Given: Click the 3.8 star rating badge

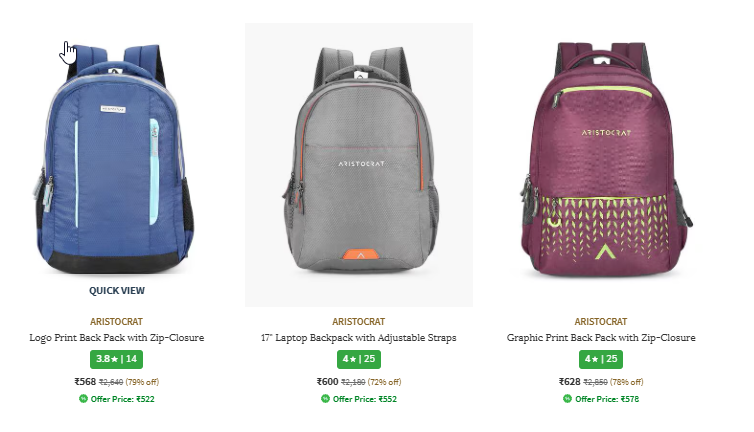Looking at the screenshot, I should pyautogui.click(x=116, y=359).
